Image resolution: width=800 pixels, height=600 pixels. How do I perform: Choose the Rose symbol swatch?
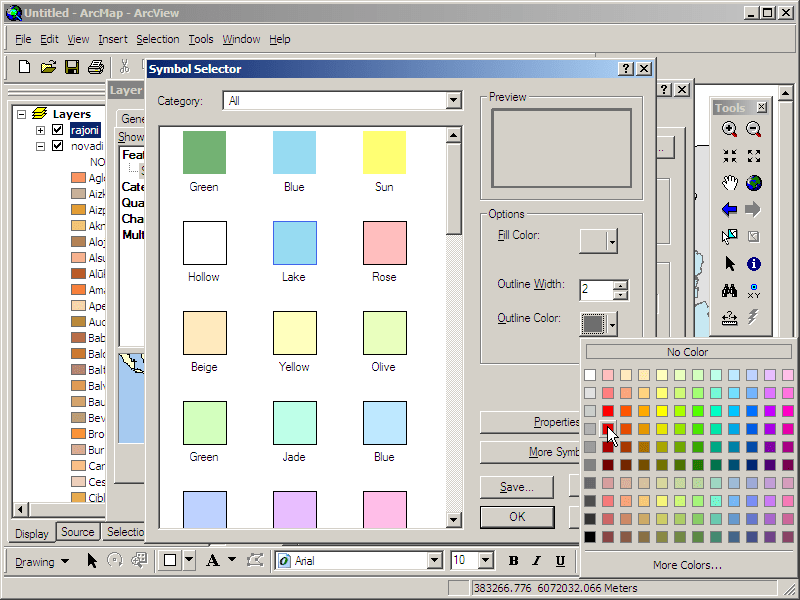click(385, 243)
